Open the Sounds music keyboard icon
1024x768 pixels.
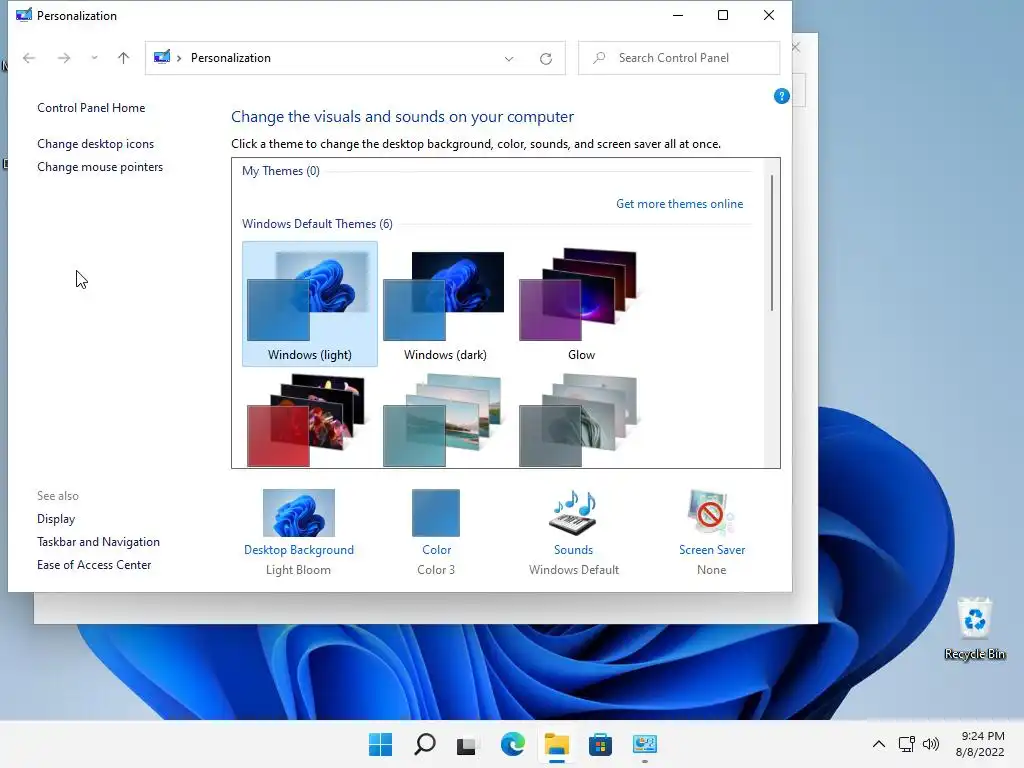[x=573, y=513]
